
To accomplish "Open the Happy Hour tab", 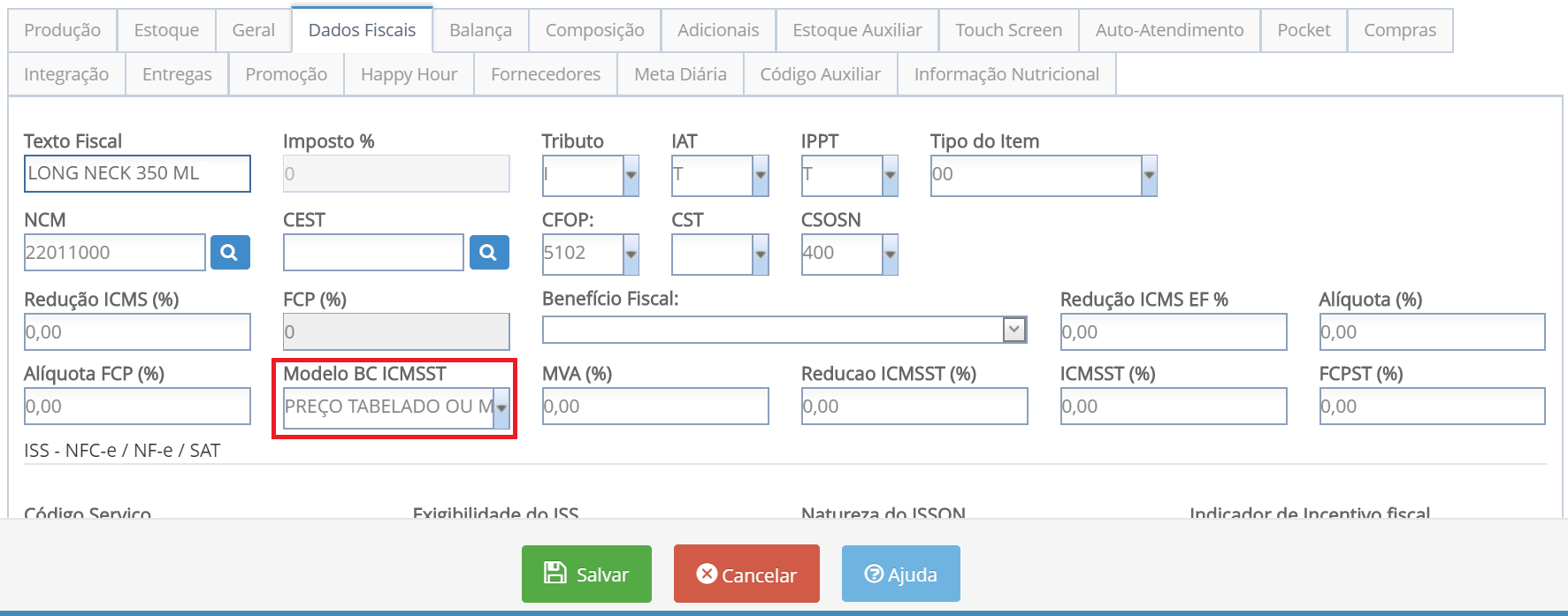I will [409, 74].
